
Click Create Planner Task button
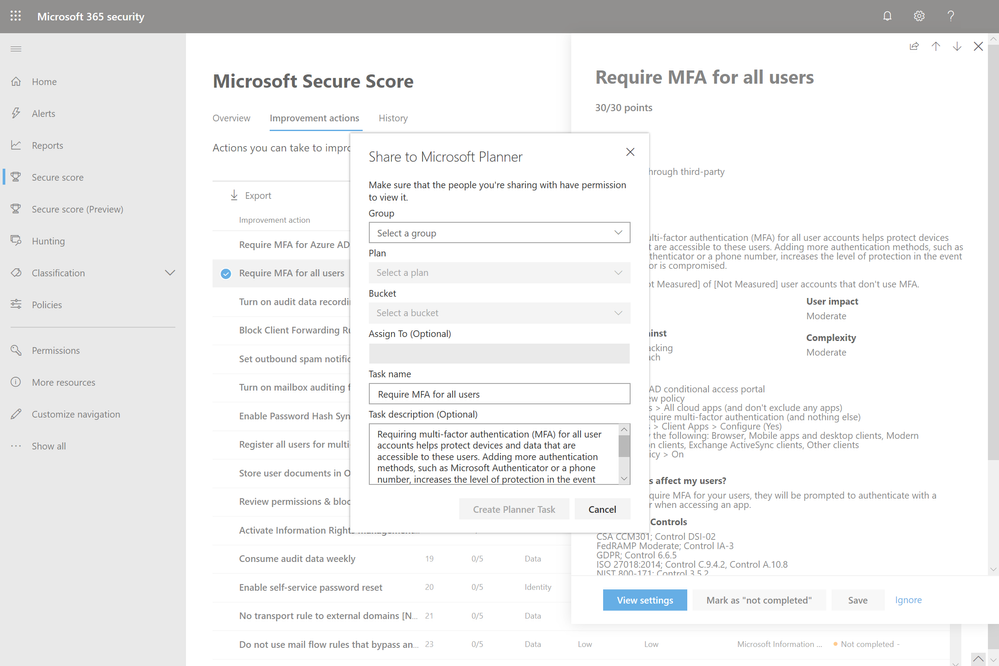(514, 509)
